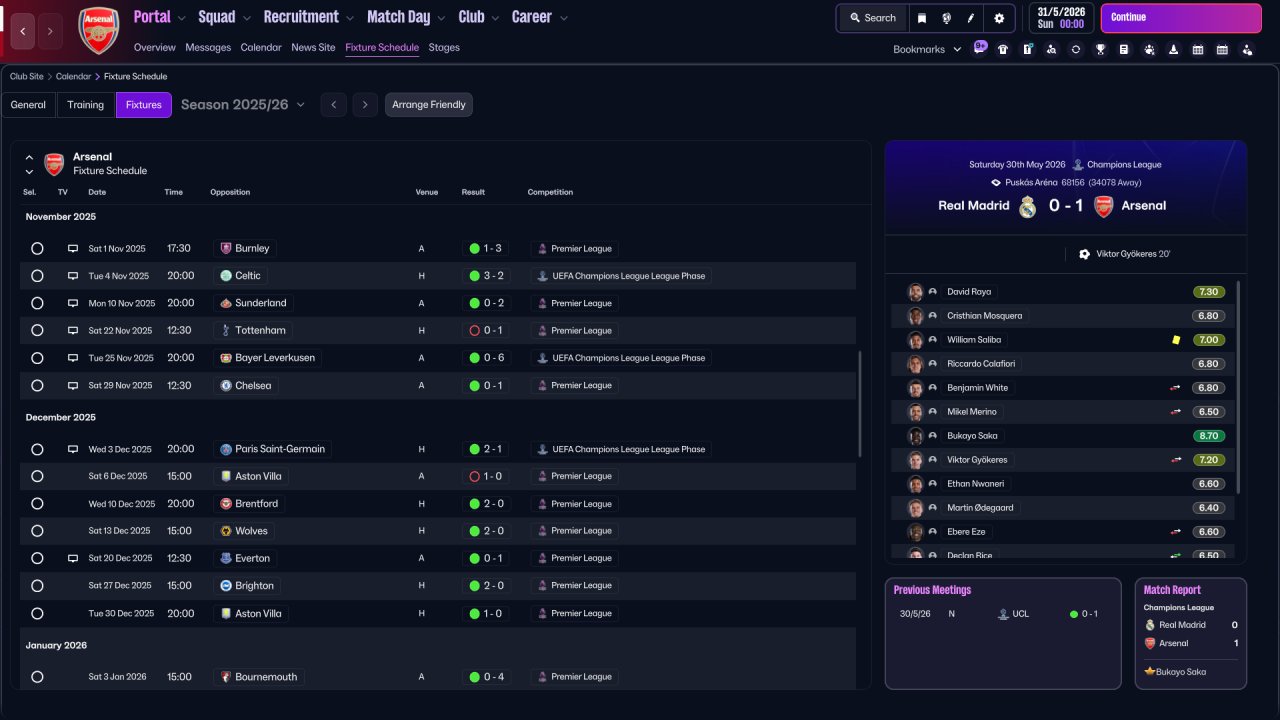Go to the previous season with left arrow
1280x720 pixels.
coord(333,105)
